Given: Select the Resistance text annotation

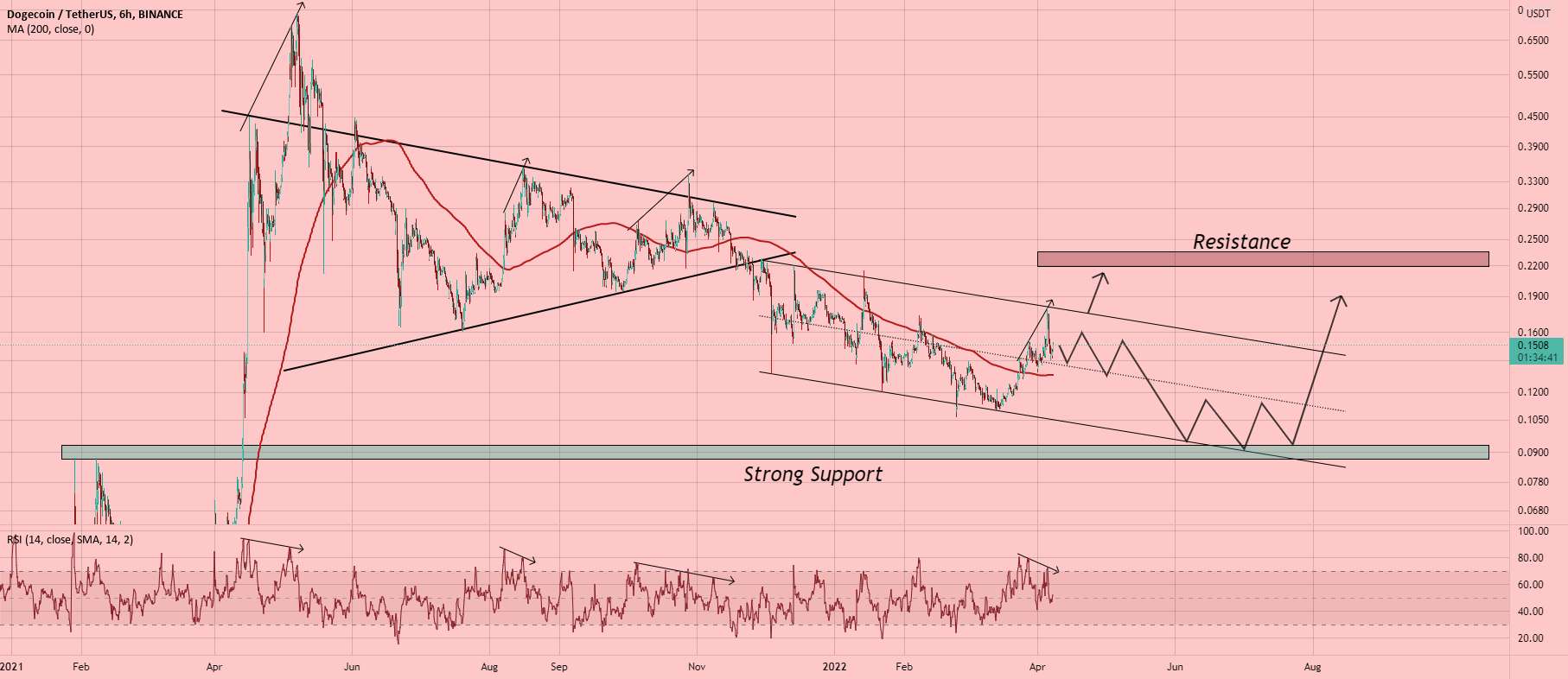Looking at the screenshot, I should pos(1241,242).
